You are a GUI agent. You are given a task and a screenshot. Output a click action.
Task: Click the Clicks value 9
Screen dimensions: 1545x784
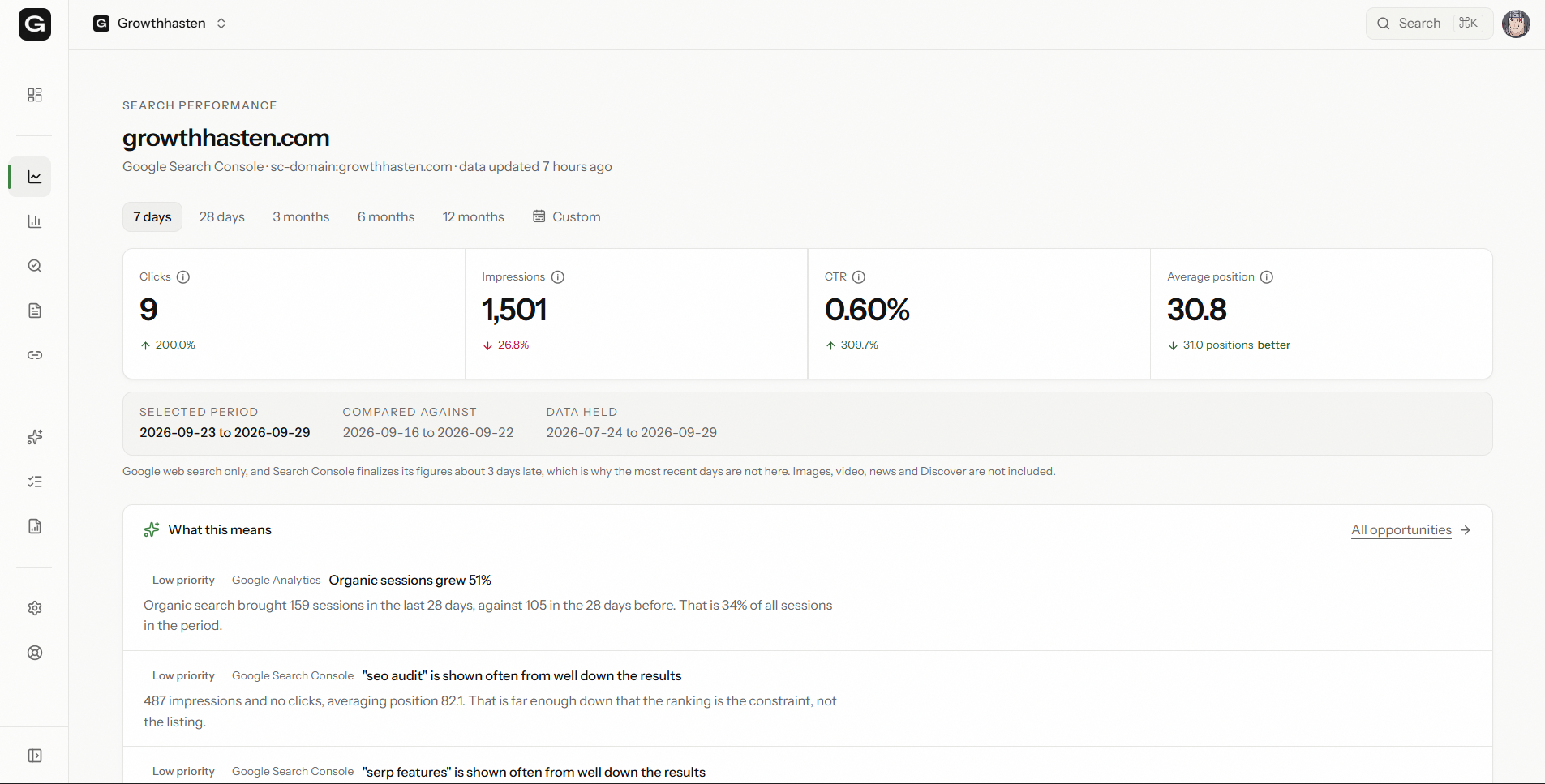pyautogui.click(x=148, y=310)
